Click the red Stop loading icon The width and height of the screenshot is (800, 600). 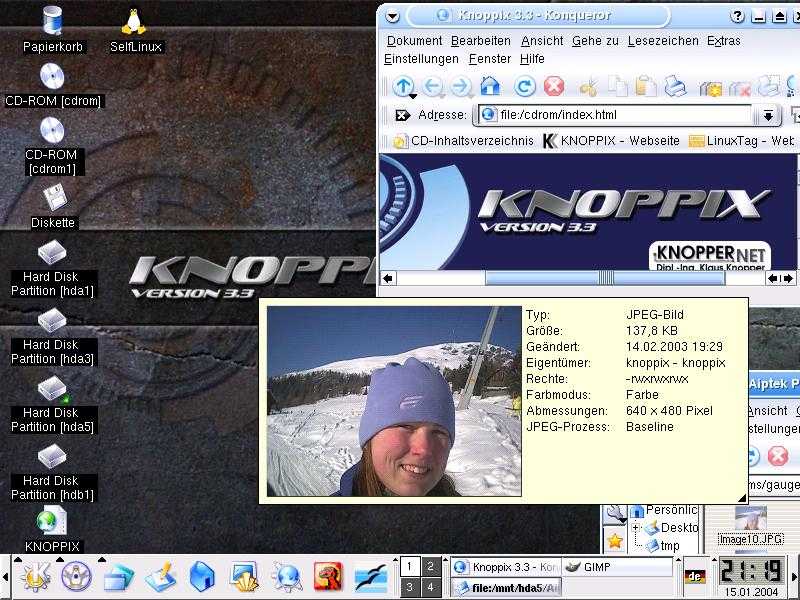pos(553,87)
